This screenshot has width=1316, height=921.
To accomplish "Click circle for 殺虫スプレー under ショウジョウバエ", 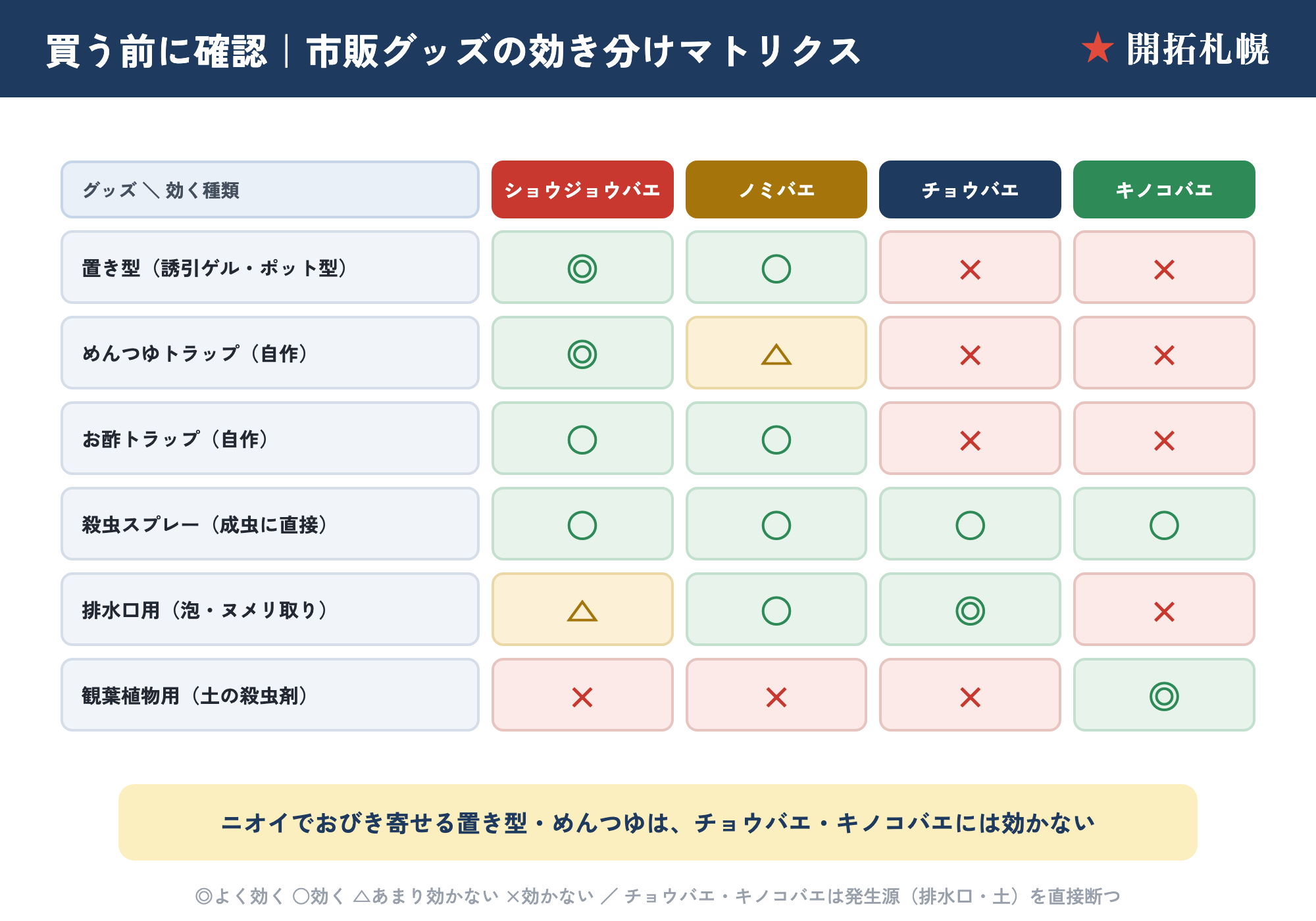I will pyautogui.click(x=582, y=525).
